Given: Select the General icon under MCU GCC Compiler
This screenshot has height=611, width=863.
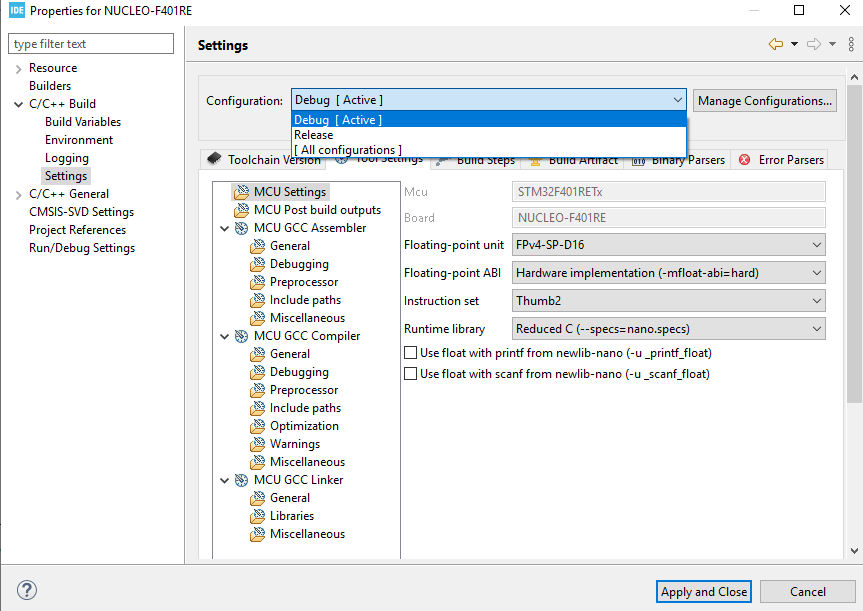Looking at the screenshot, I should (x=258, y=354).
